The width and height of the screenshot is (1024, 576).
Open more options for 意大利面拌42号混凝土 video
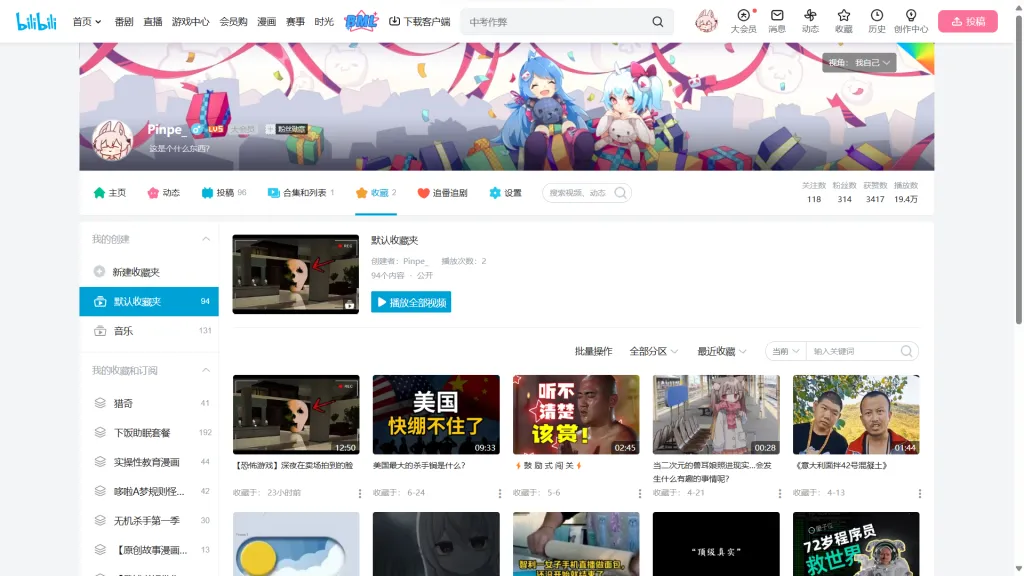point(920,493)
